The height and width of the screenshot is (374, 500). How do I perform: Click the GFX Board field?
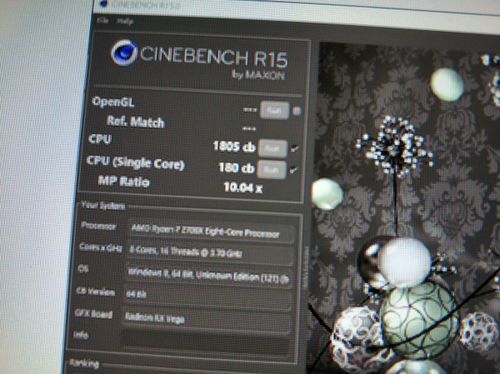click(x=206, y=319)
